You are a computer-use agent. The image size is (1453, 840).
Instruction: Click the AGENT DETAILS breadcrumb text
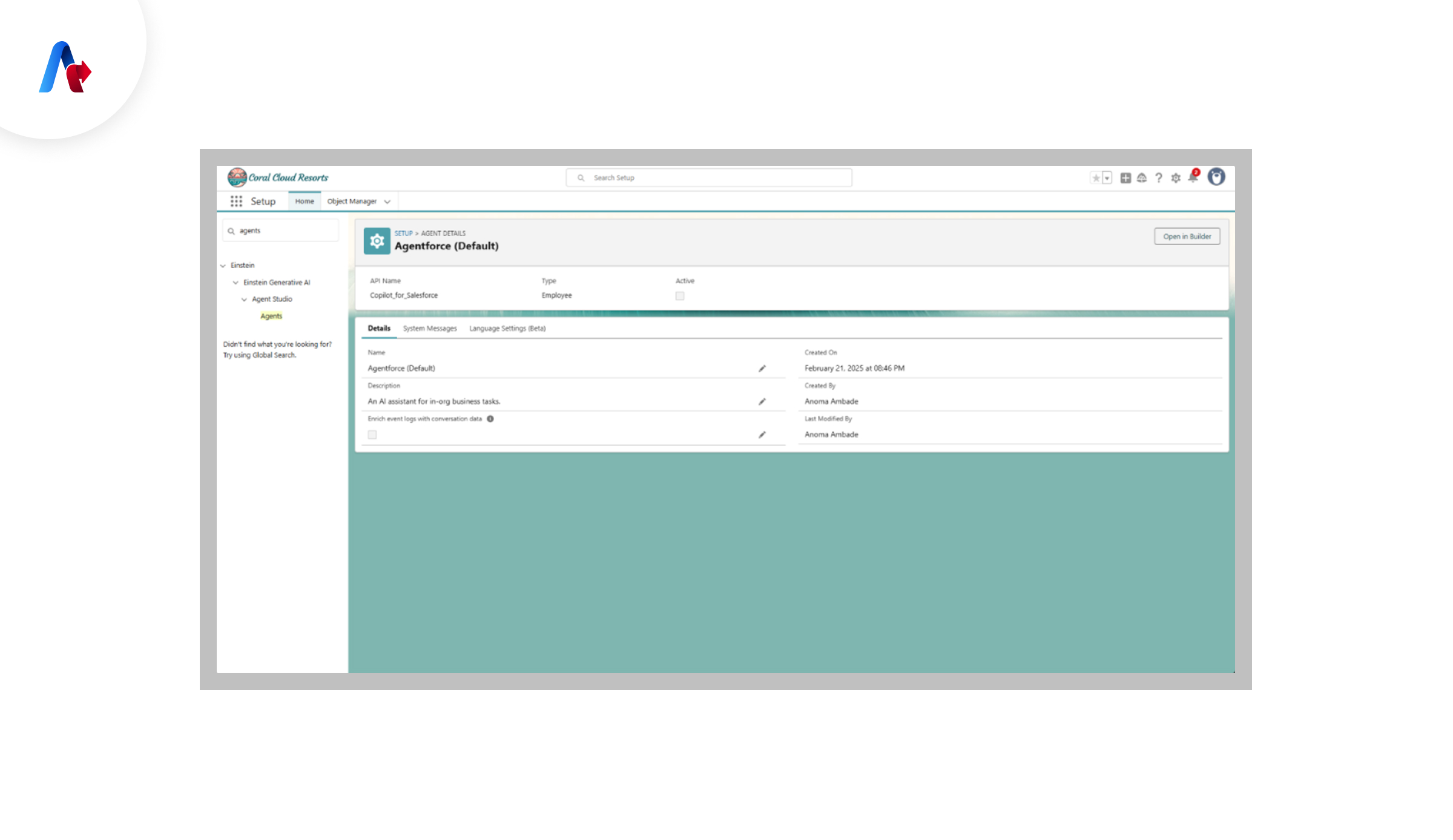(x=443, y=234)
